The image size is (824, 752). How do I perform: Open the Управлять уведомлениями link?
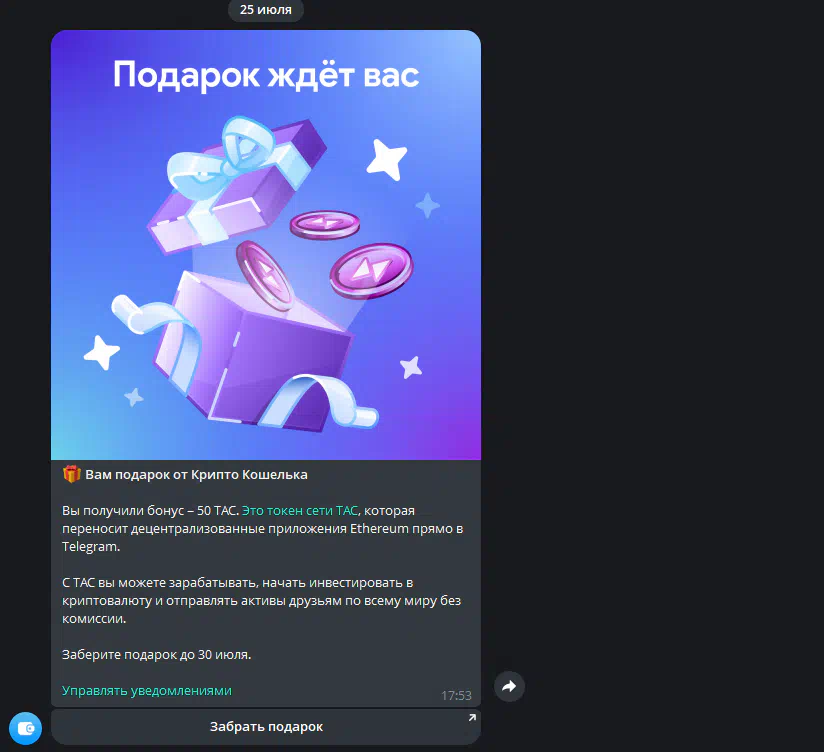pos(147,691)
